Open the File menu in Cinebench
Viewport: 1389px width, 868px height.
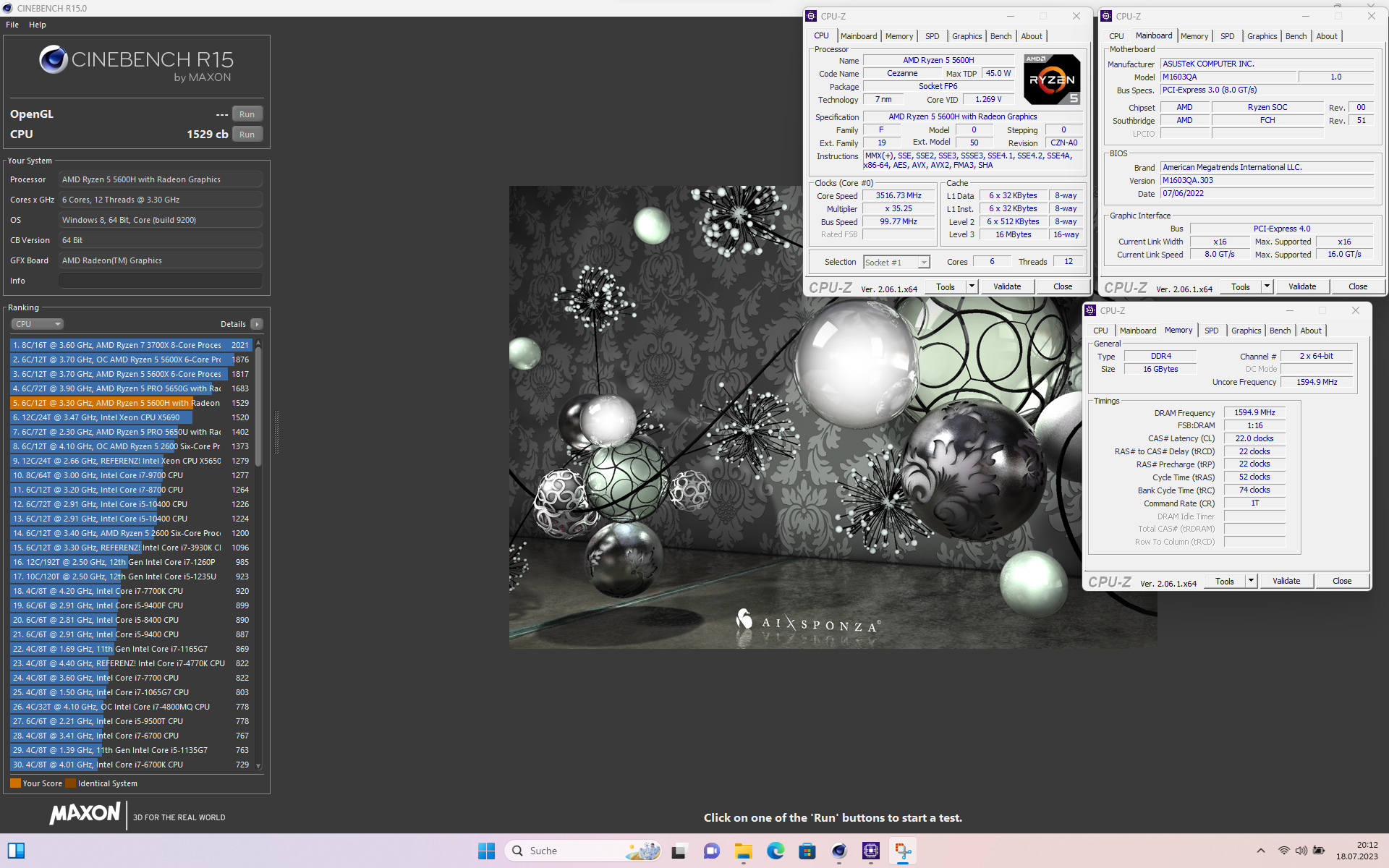(x=12, y=25)
